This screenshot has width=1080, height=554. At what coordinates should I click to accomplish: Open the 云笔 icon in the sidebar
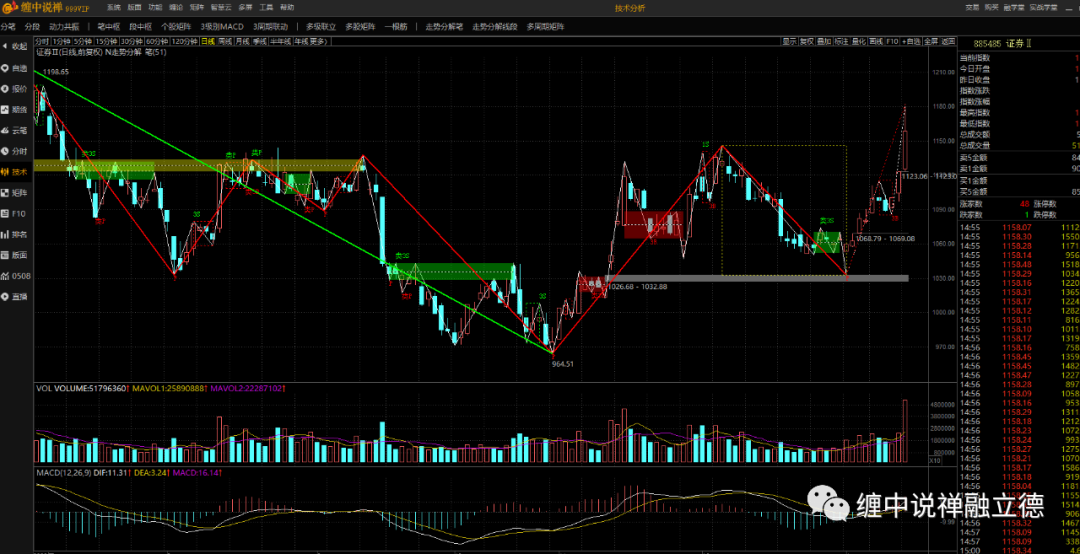click(x=5, y=130)
